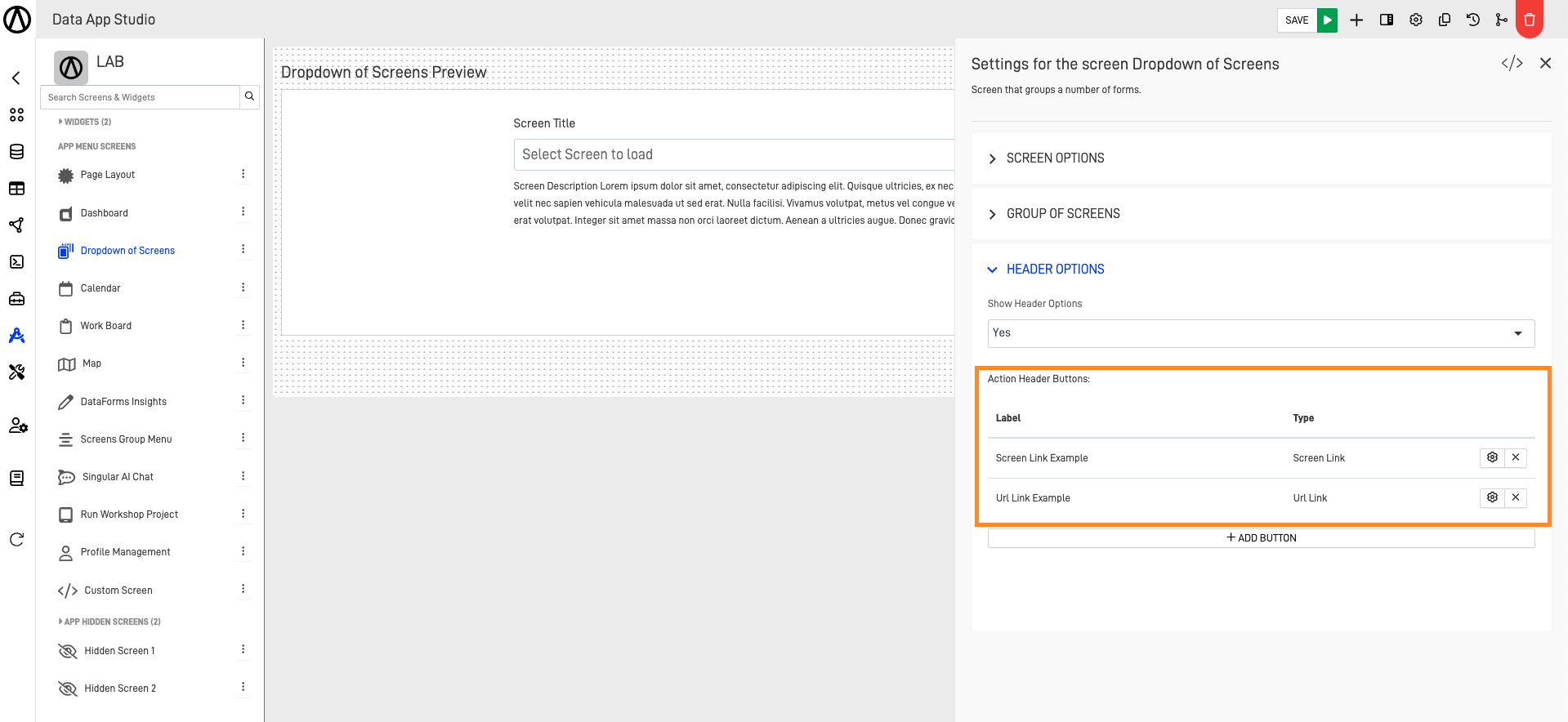The width and height of the screenshot is (1568, 722).
Task: Collapse the APP HIDDEN SCREENS (2) section
Action: [109, 622]
